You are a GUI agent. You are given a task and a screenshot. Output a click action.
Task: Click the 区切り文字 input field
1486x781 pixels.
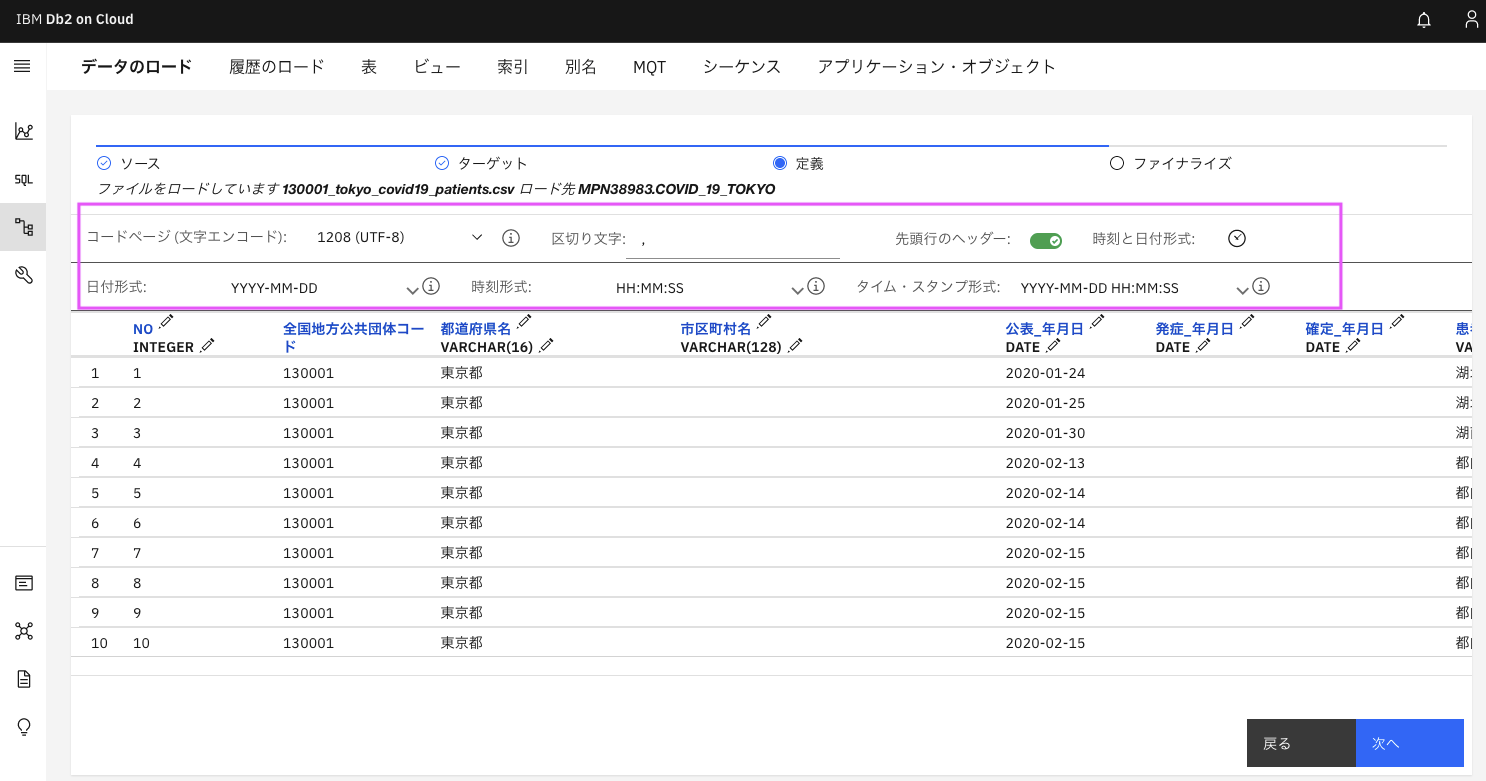pos(733,240)
